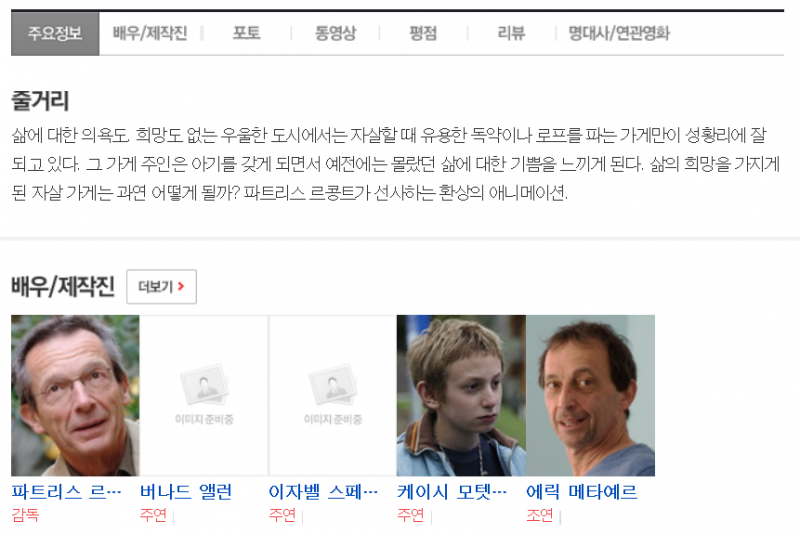Select the 동영상 tab
The width and height of the screenshot is (800, 534).
coord(335,33)
